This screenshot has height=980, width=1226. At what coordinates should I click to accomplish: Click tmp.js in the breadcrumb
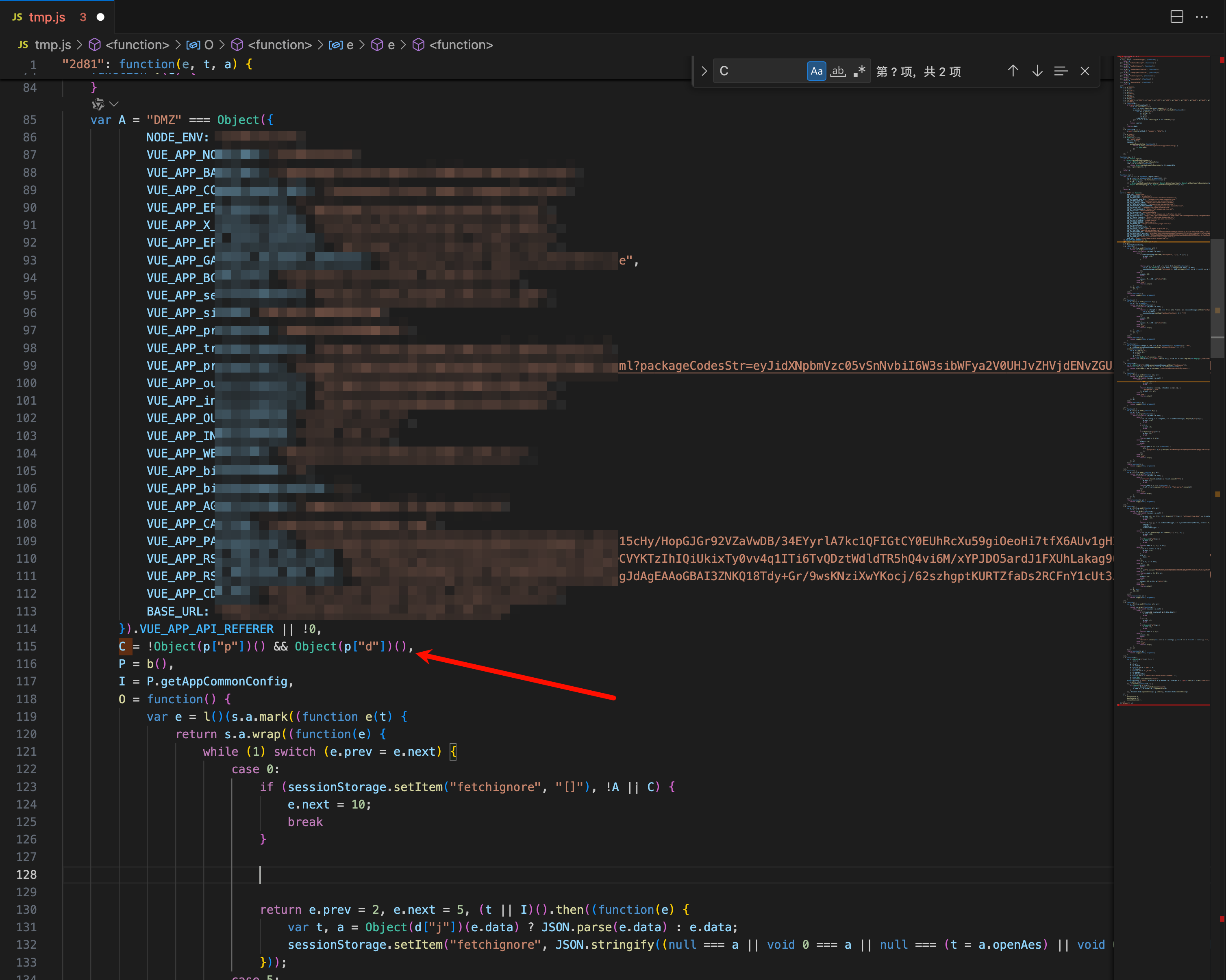pos(52,45)
